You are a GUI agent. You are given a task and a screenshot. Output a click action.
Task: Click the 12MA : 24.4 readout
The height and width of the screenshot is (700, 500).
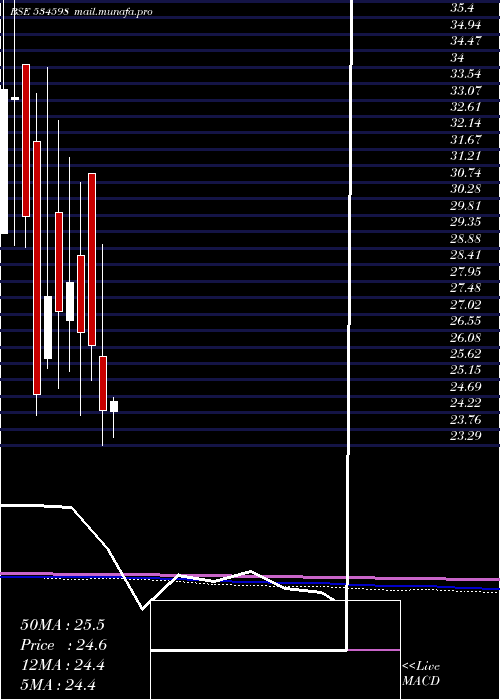click(x=62, y=665)
